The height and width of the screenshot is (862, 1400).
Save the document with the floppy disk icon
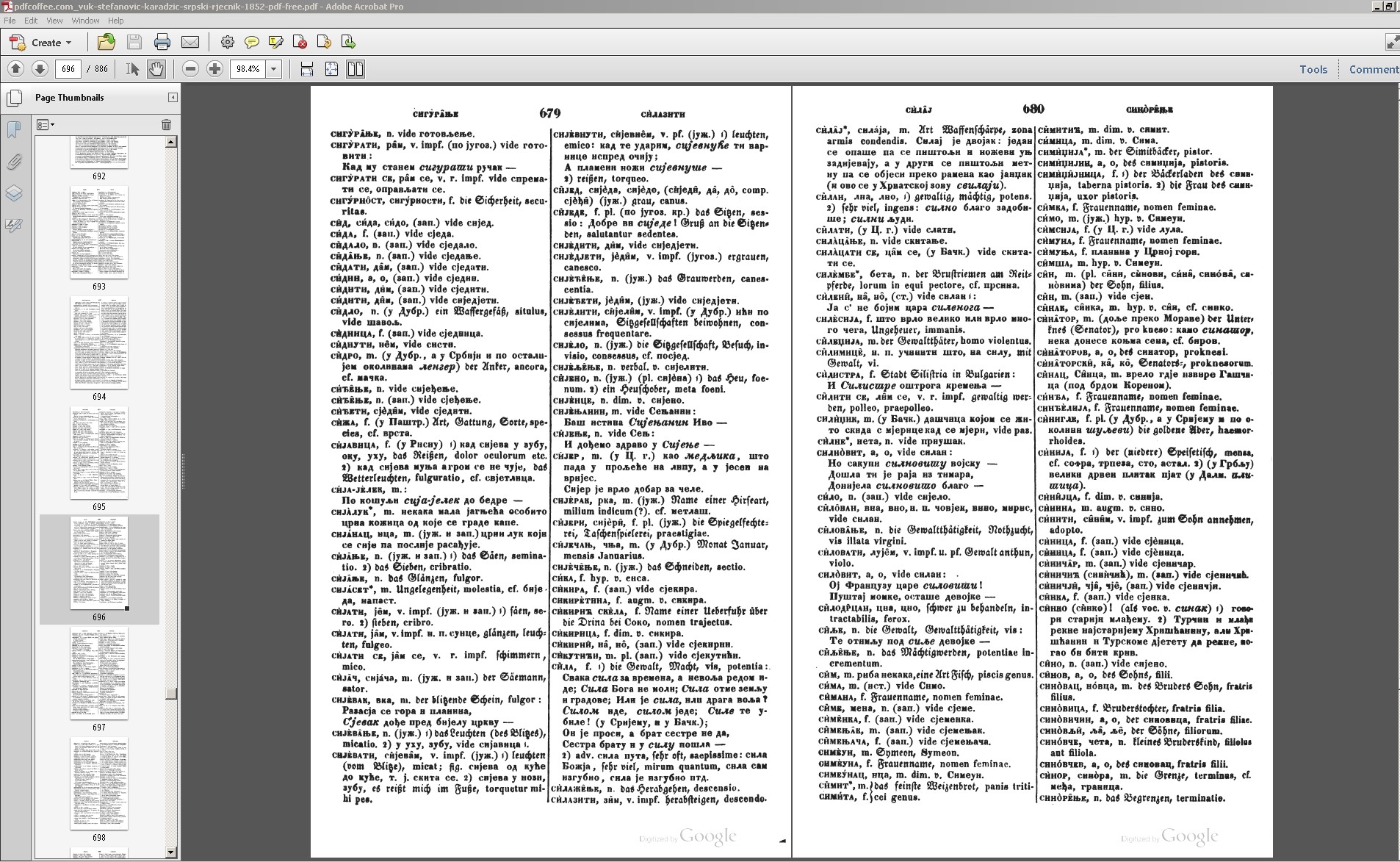(x=134, y=42)
